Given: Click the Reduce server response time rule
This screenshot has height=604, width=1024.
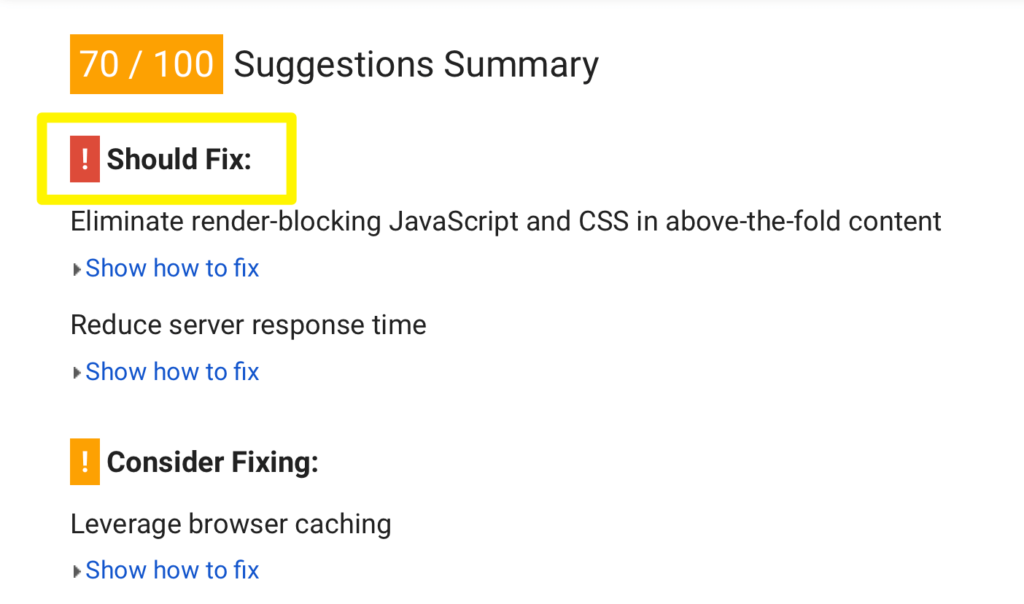Looking at the screenshot, I should pos(248,325).
